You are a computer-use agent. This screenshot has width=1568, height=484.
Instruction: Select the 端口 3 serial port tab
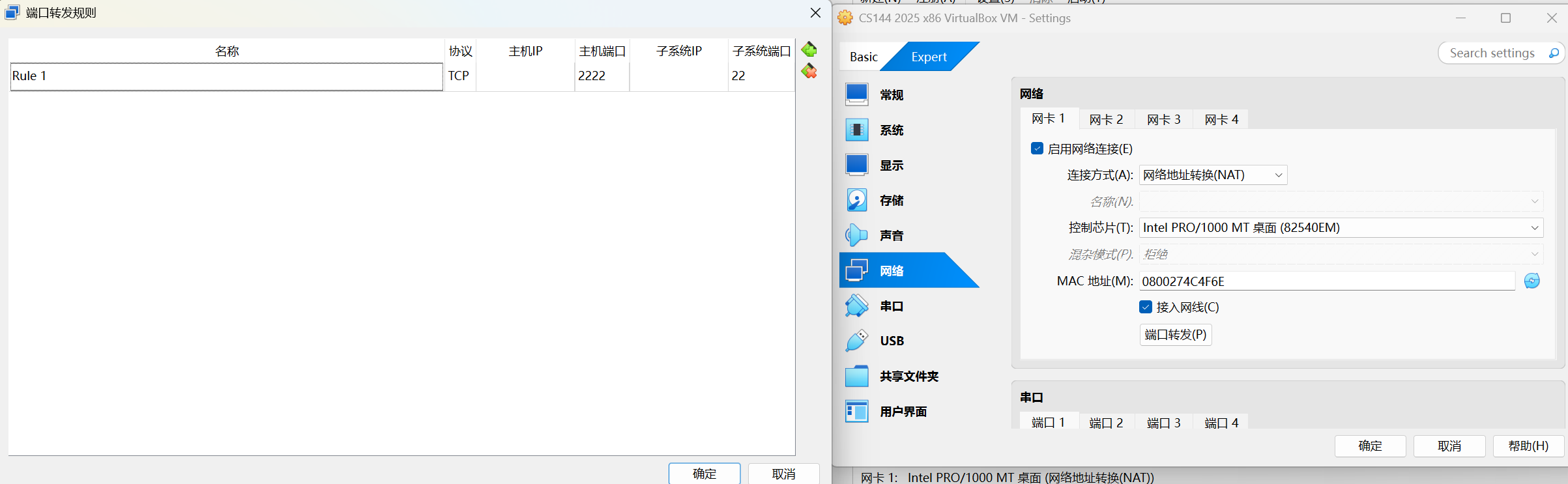click(x=1163, y=423)
